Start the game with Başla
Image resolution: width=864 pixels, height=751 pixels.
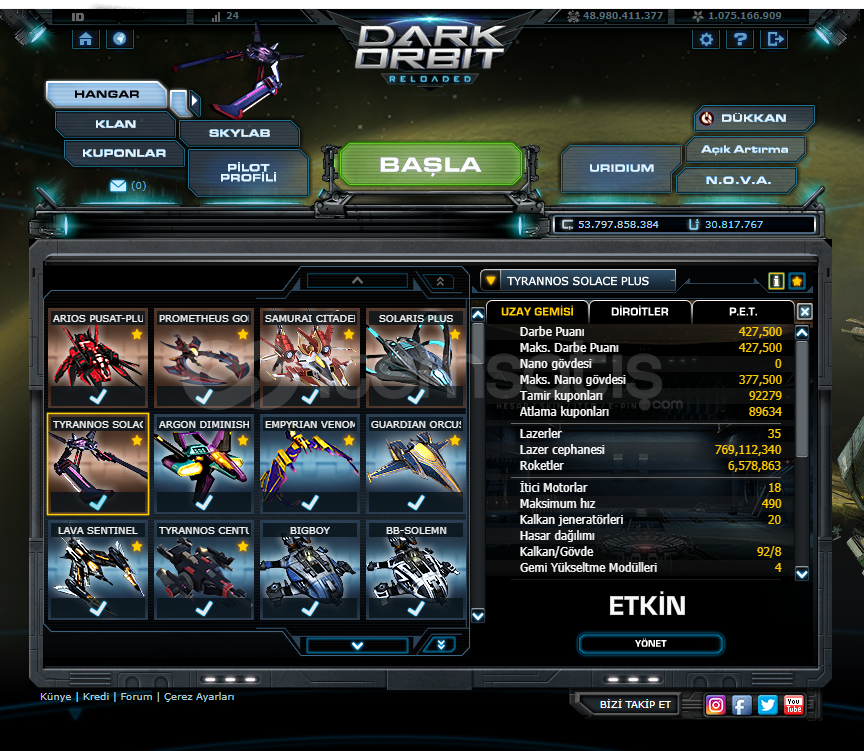(430, 165)
